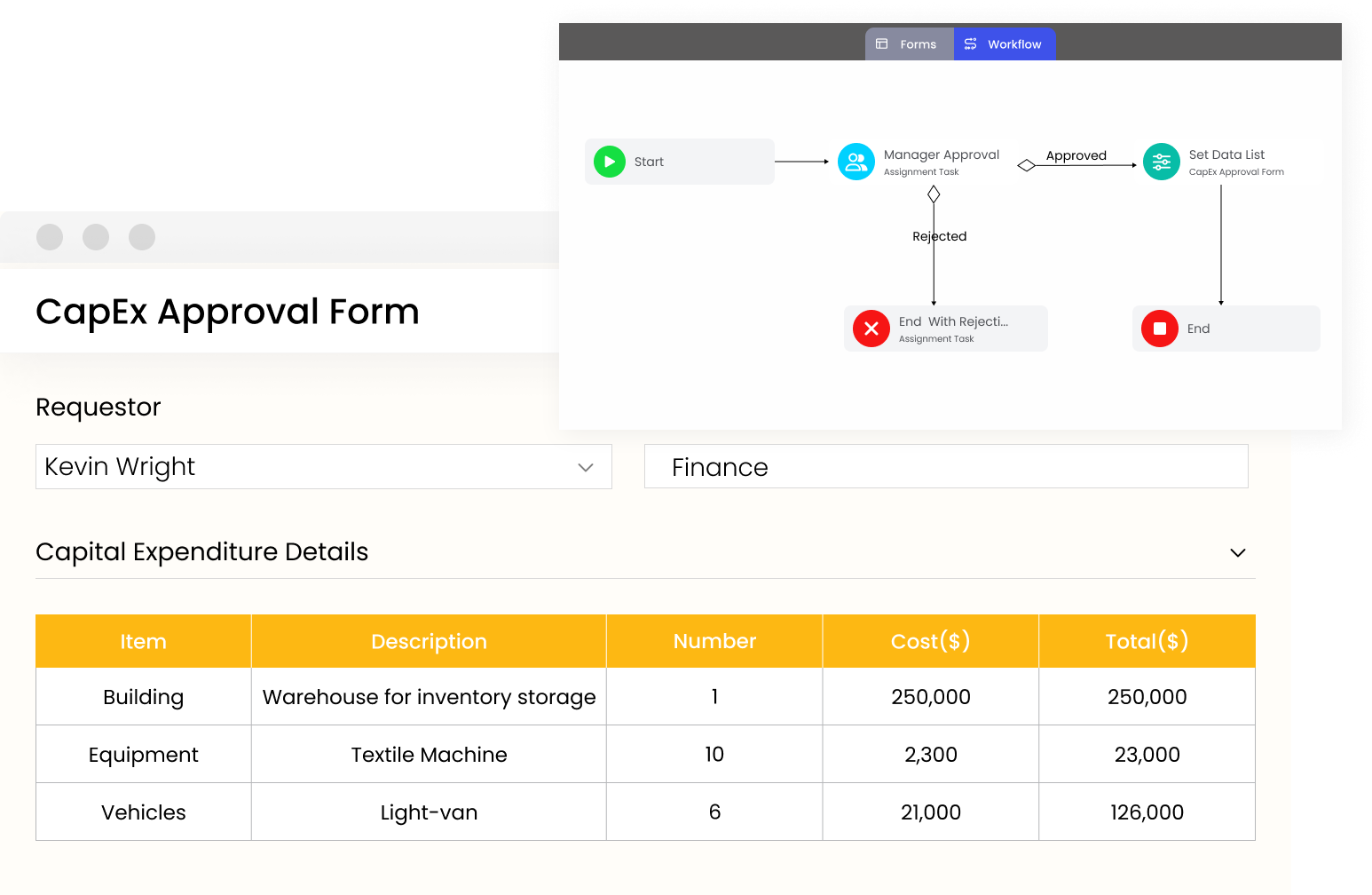Click the Forms tab icon
1372x895 pixels.
tap(882, 44)
